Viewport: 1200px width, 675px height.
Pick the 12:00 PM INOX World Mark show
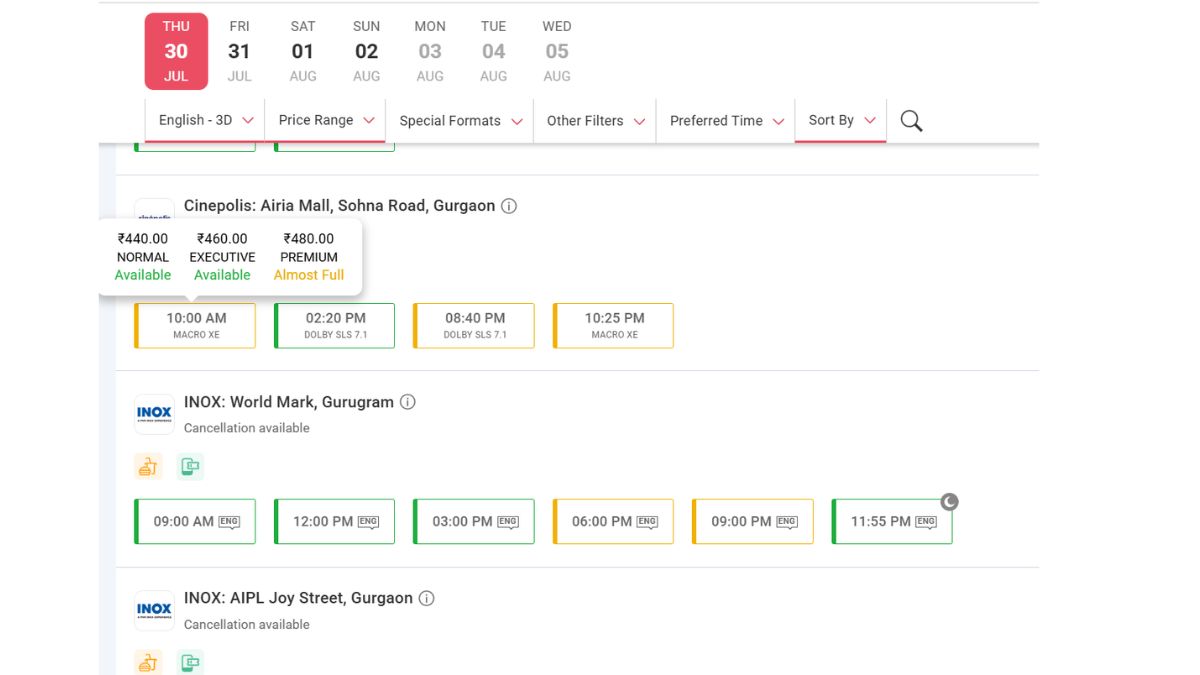335,522
